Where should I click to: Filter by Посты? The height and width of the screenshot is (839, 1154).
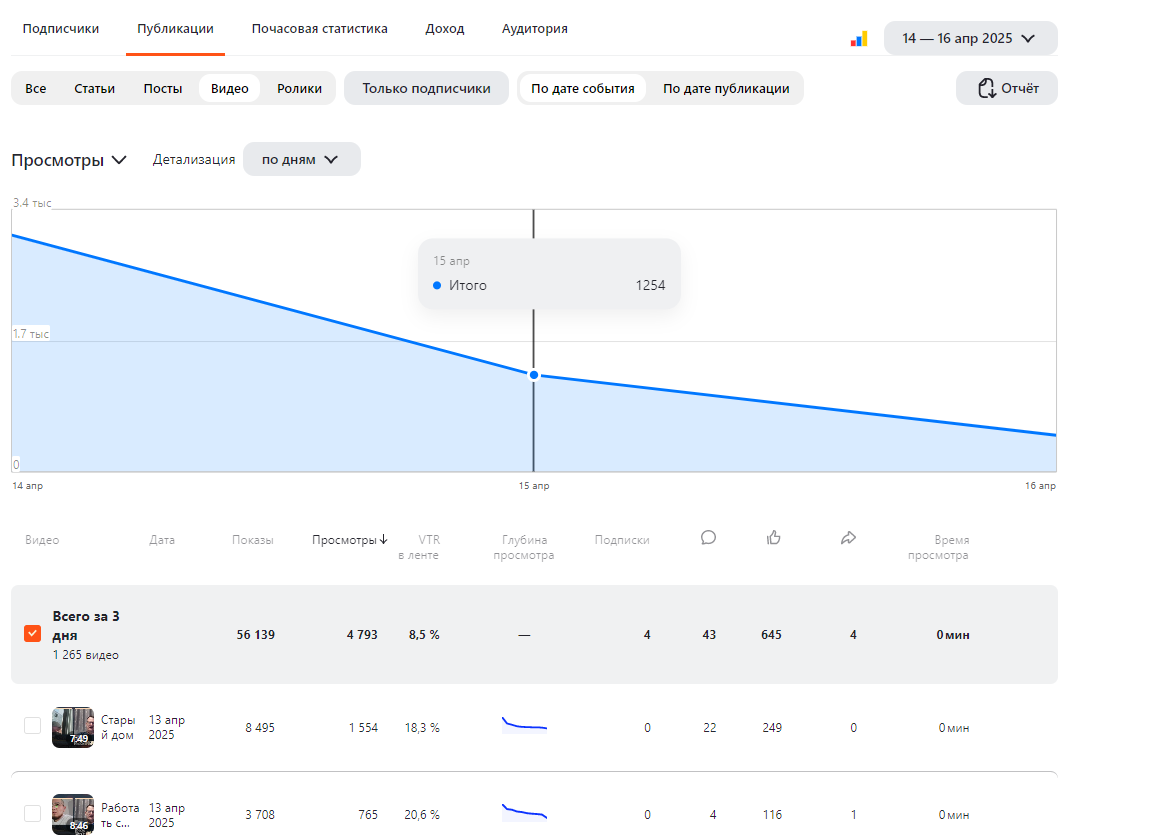163,88
